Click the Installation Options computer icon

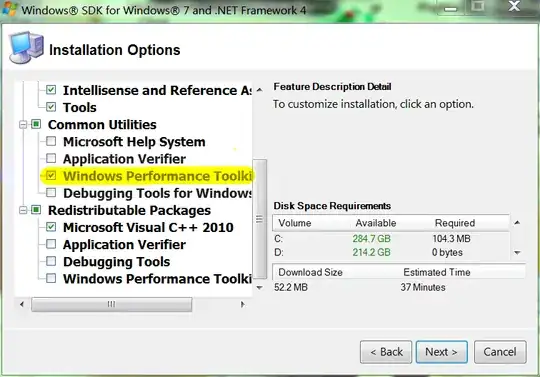pyautogui.click(x=27, y=48)
